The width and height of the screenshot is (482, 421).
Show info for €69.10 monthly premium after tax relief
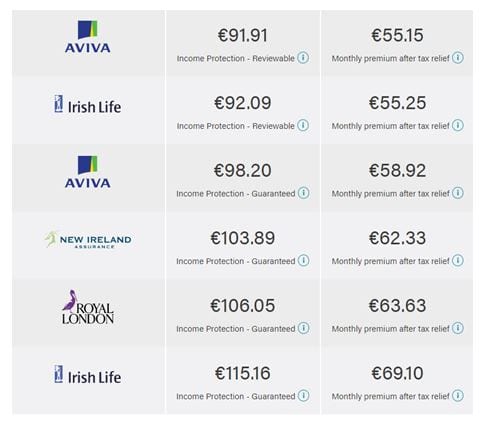pyautogui.click(x=458, y=396)
